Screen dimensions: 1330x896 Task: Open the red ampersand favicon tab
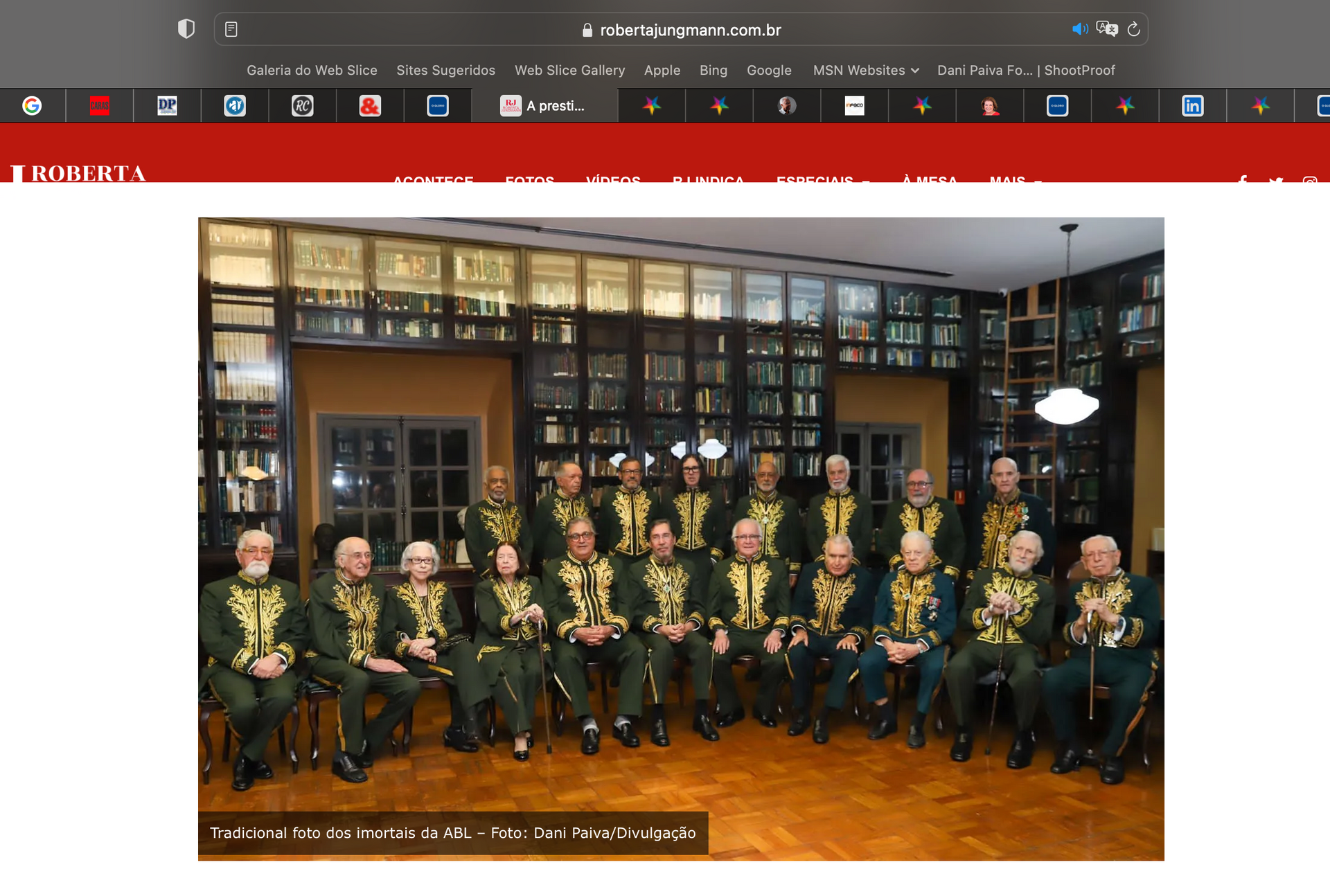pos(370,106)
